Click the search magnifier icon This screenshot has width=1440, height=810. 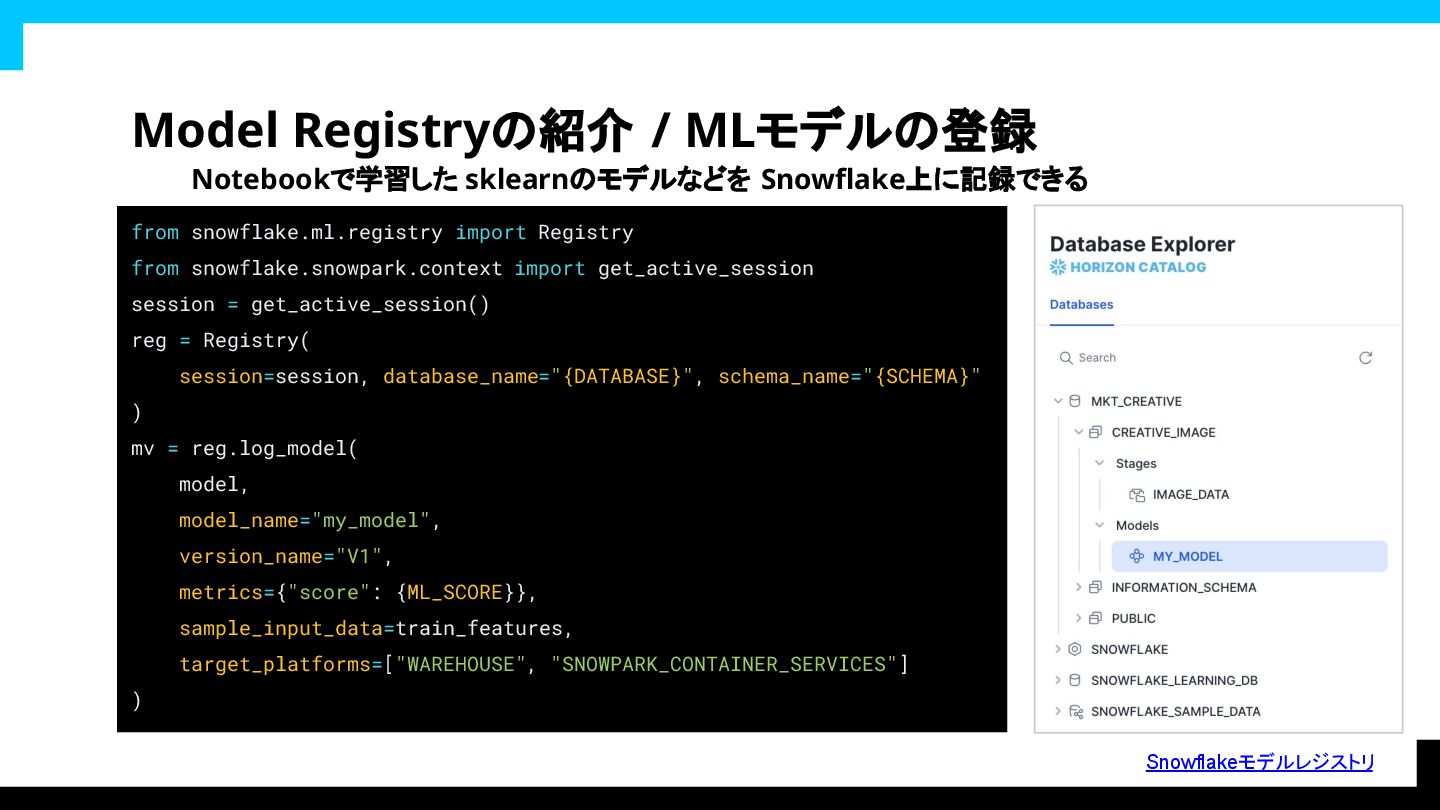coord(1066,358)
